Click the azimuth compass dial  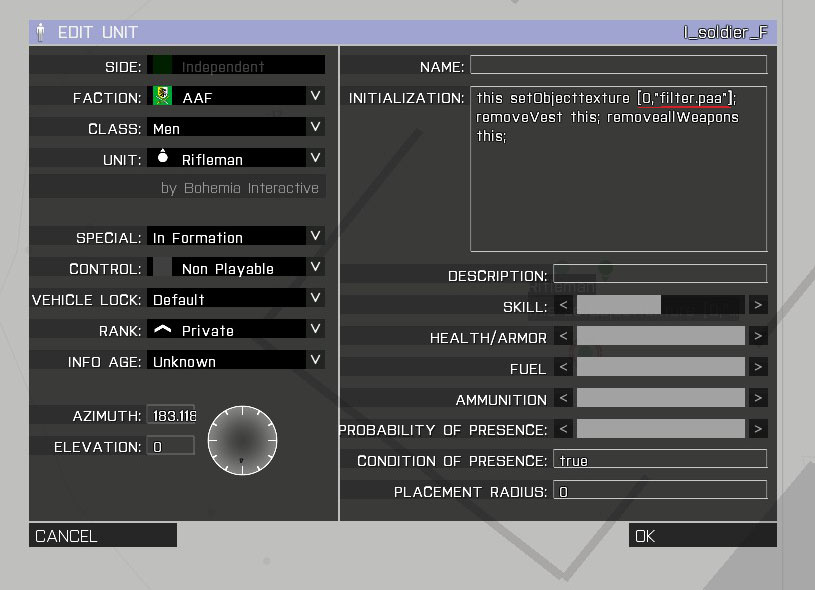242,440
